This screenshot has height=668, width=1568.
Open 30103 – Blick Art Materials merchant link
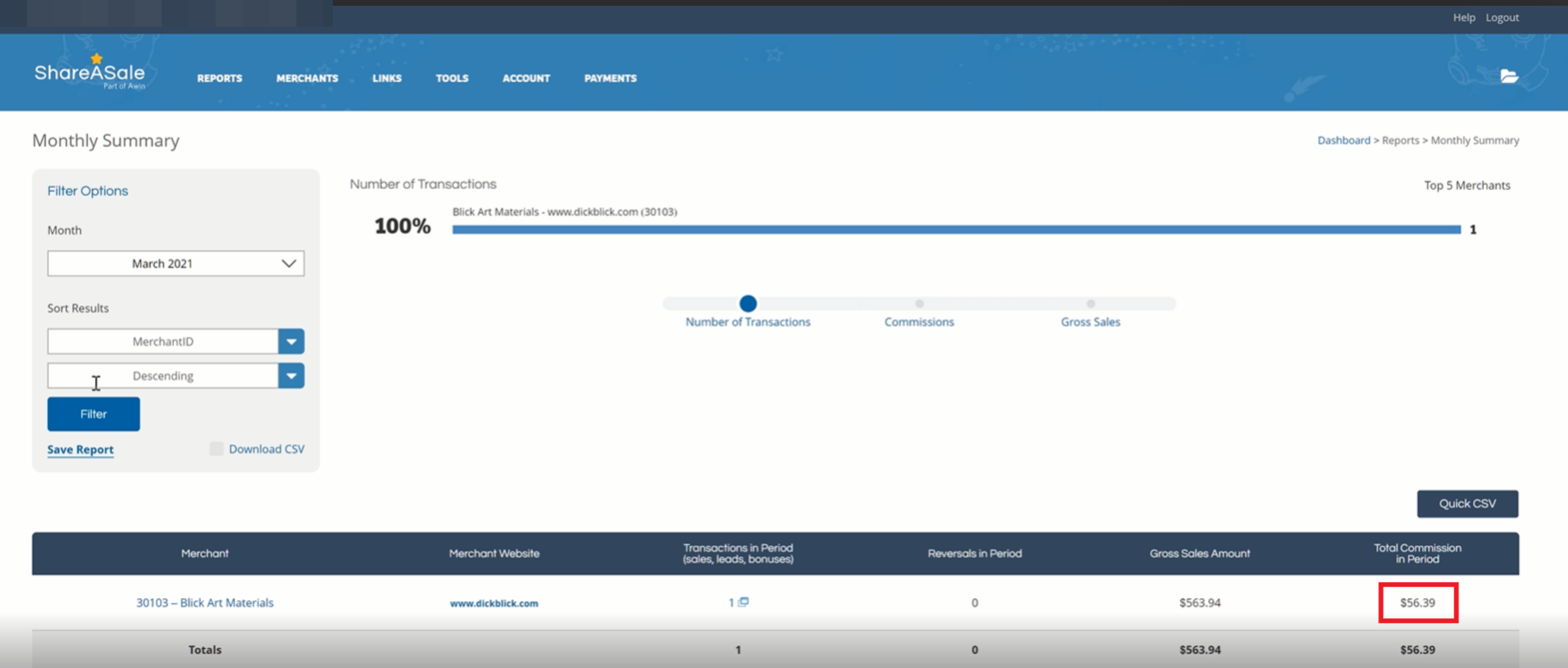(205, 603)
